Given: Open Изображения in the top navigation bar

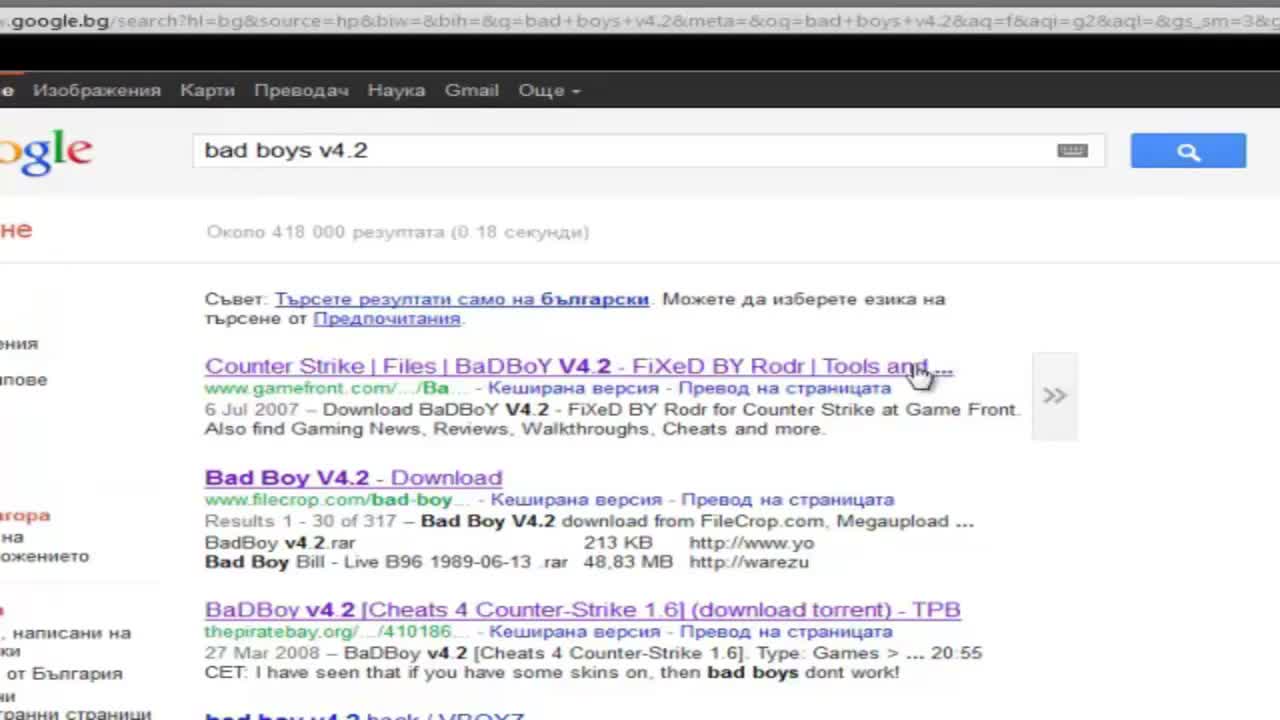Looking at the screenshot, I should pos(97,90).
